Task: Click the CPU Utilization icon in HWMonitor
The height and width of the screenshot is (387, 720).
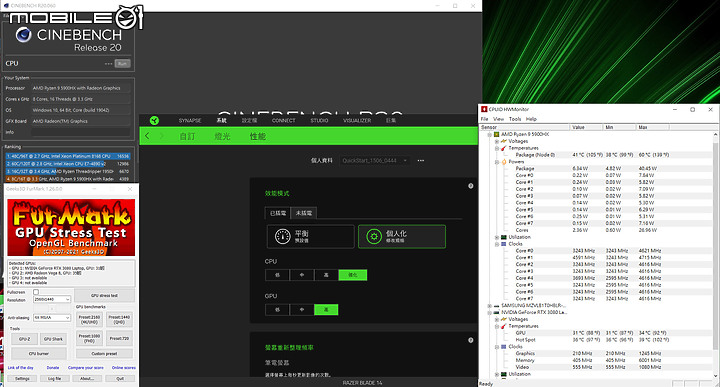Action: click(x=503, y=237)
